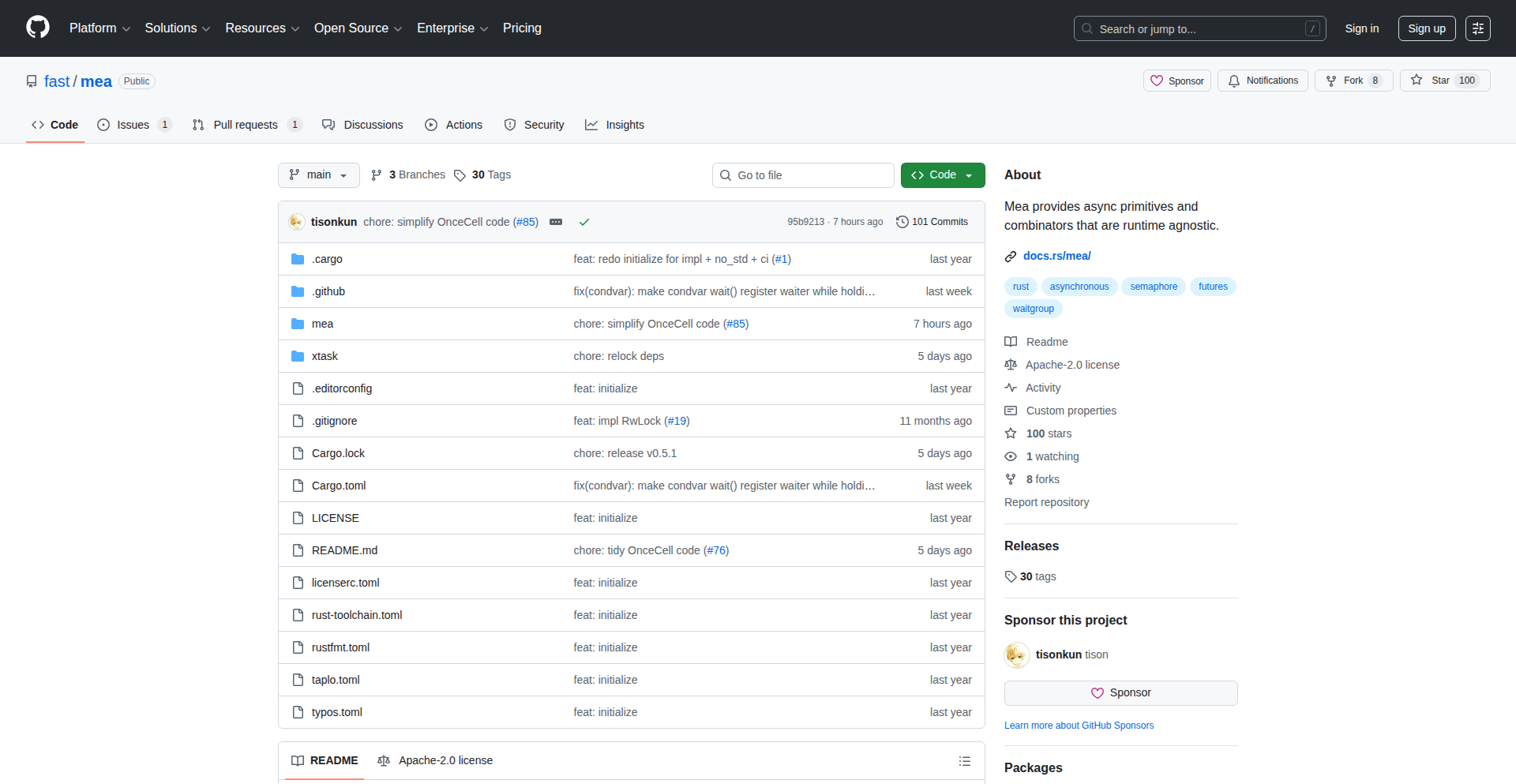
Task: Open commit message ellipsis expander icon
Action: click(x=557, y=222)
